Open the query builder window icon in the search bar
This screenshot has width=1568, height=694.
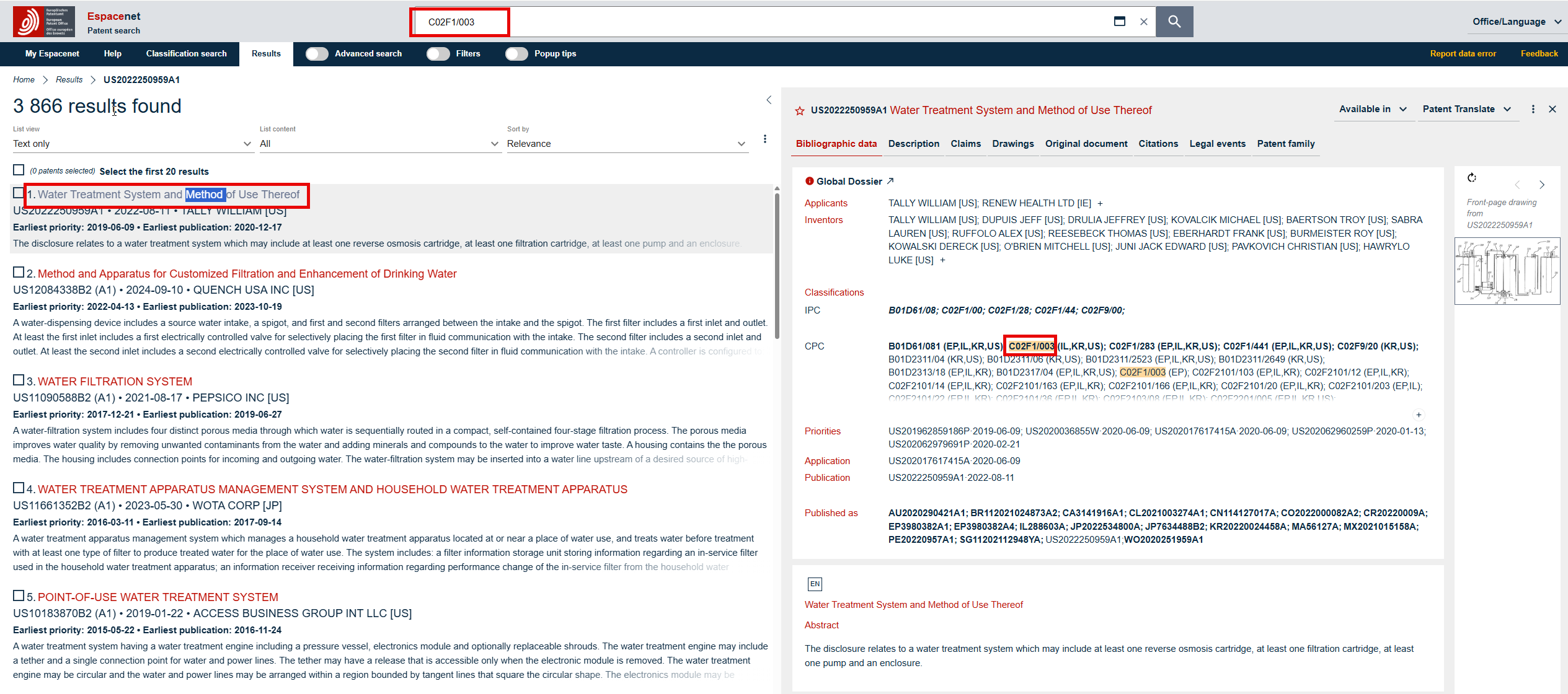click(x=1120, y=22)
